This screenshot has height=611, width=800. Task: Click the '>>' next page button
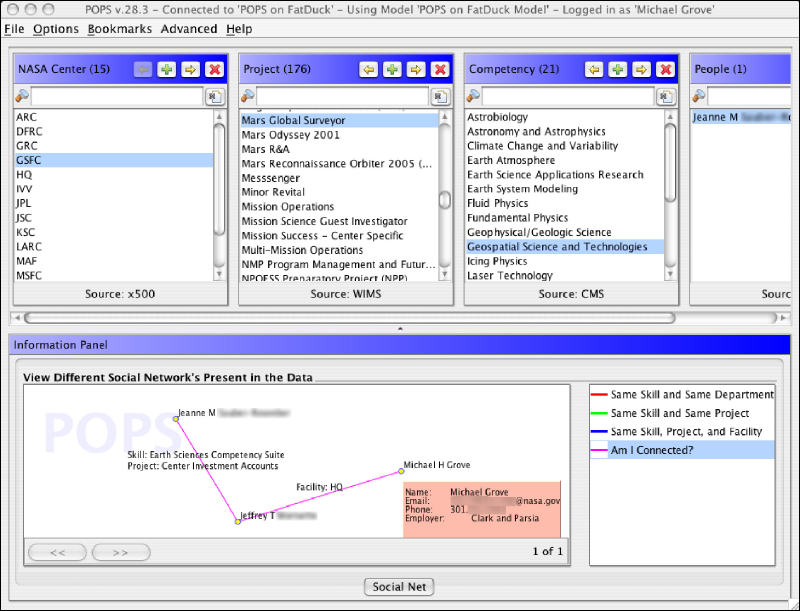[x=119, y=551]
